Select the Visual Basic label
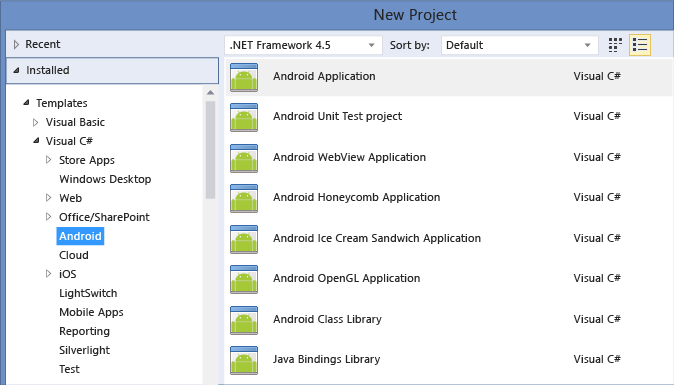This screenshot has height=385, width=674. click(x=75, y=122)
